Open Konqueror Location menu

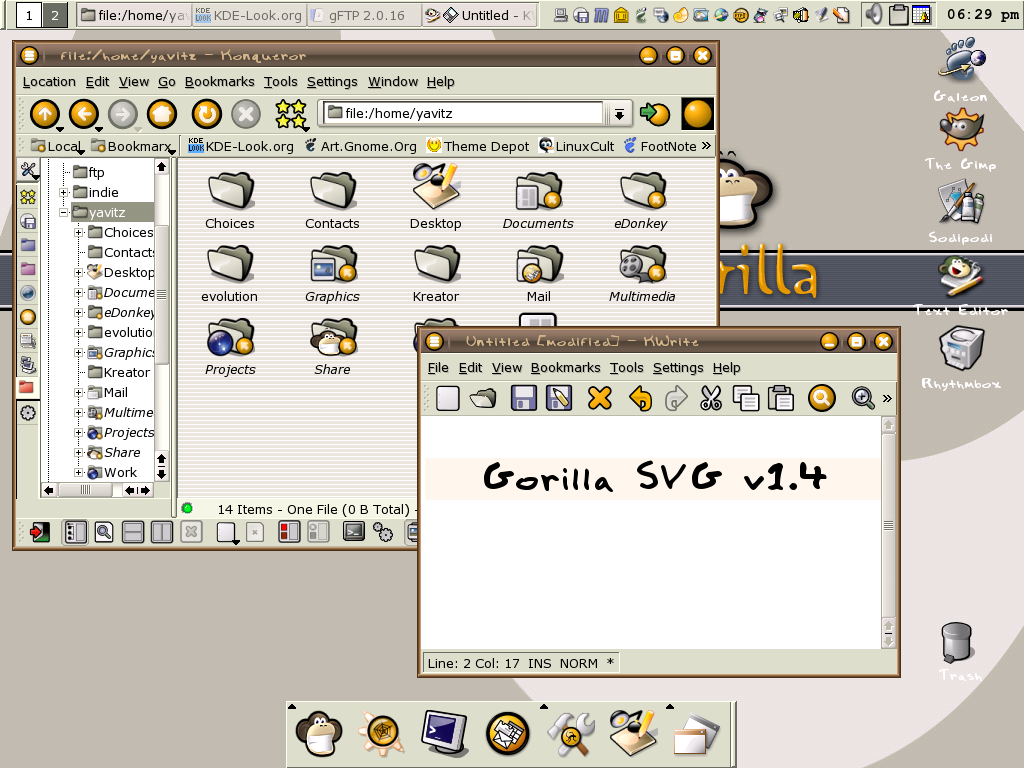(49, 82)
